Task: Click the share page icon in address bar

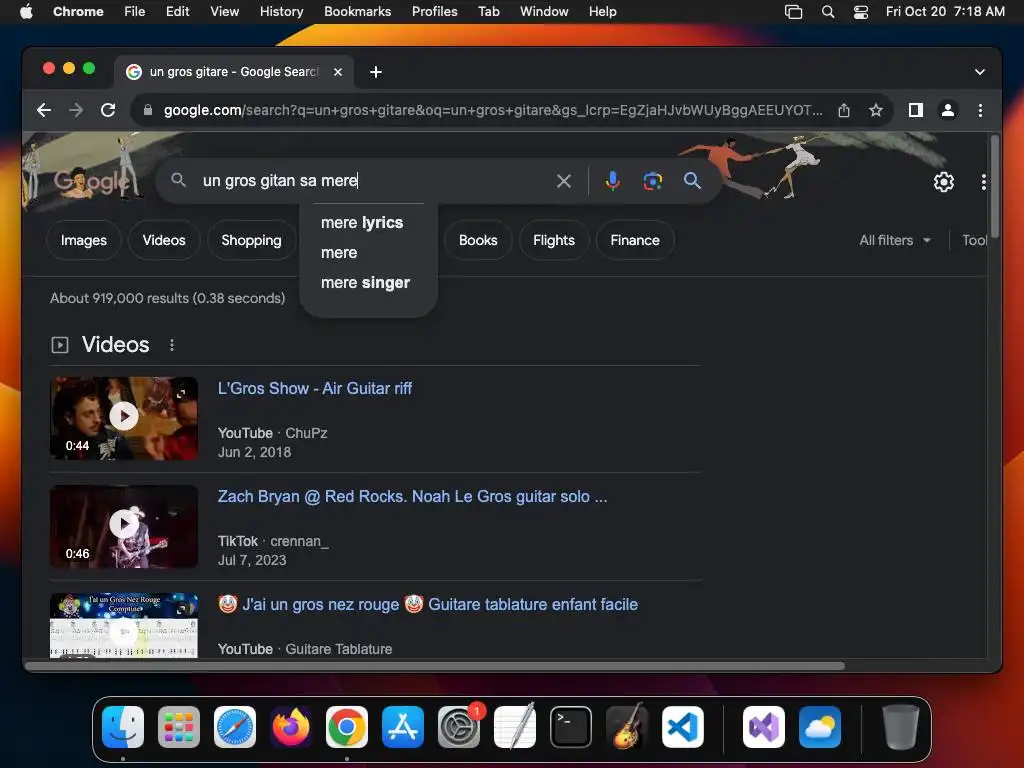Action: click(x=844, y=110)
